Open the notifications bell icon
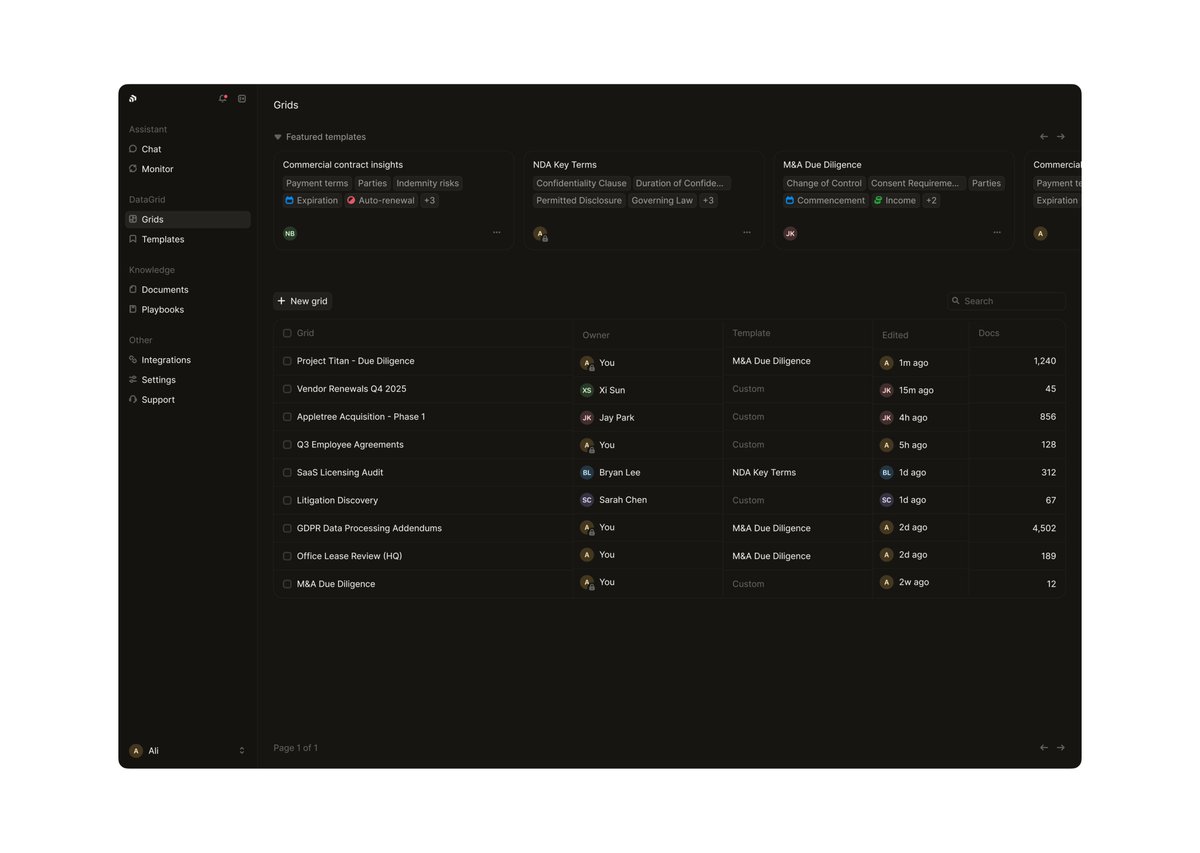Viewport: 1200px width, 853px height. (x=222, y=99)
